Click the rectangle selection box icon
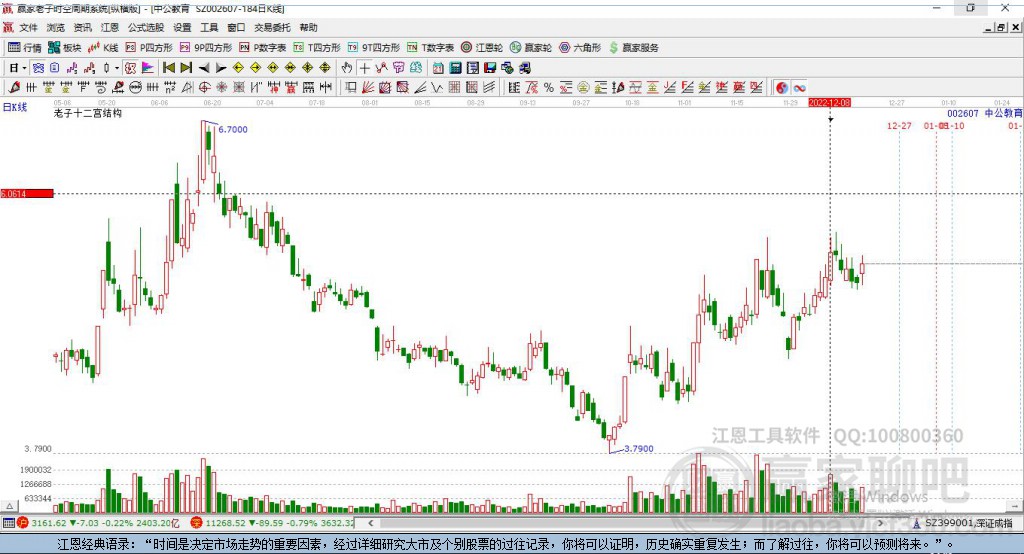 click(350, 88)
